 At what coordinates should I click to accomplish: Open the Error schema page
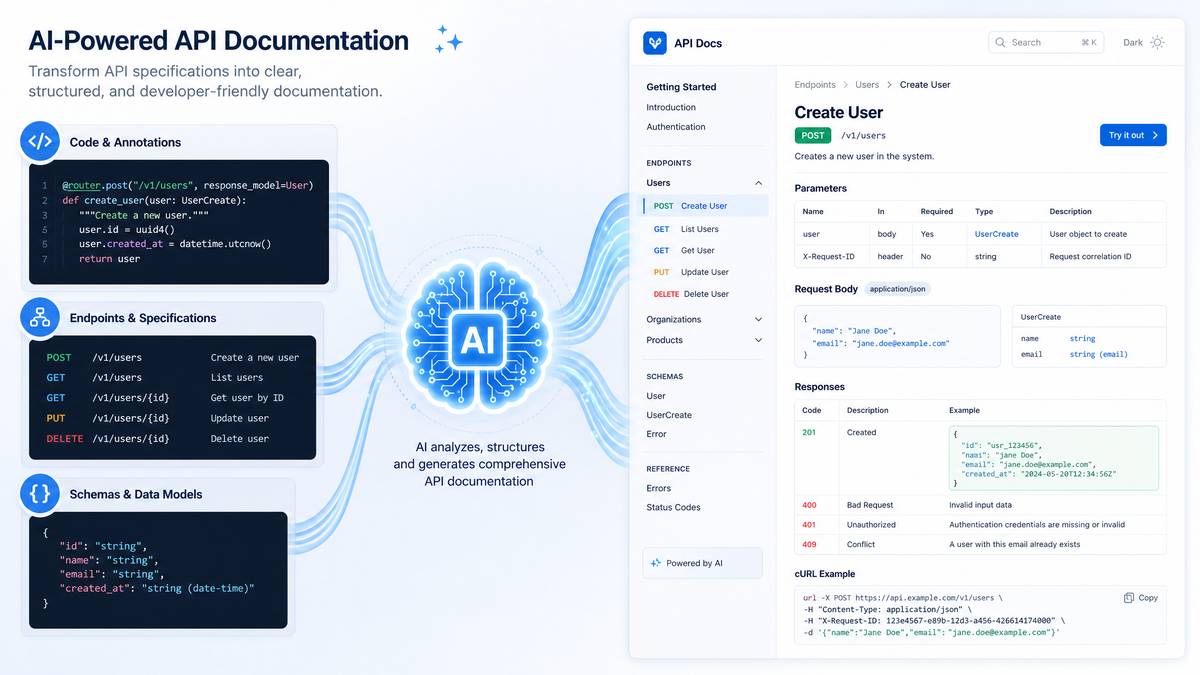[656, 434]
